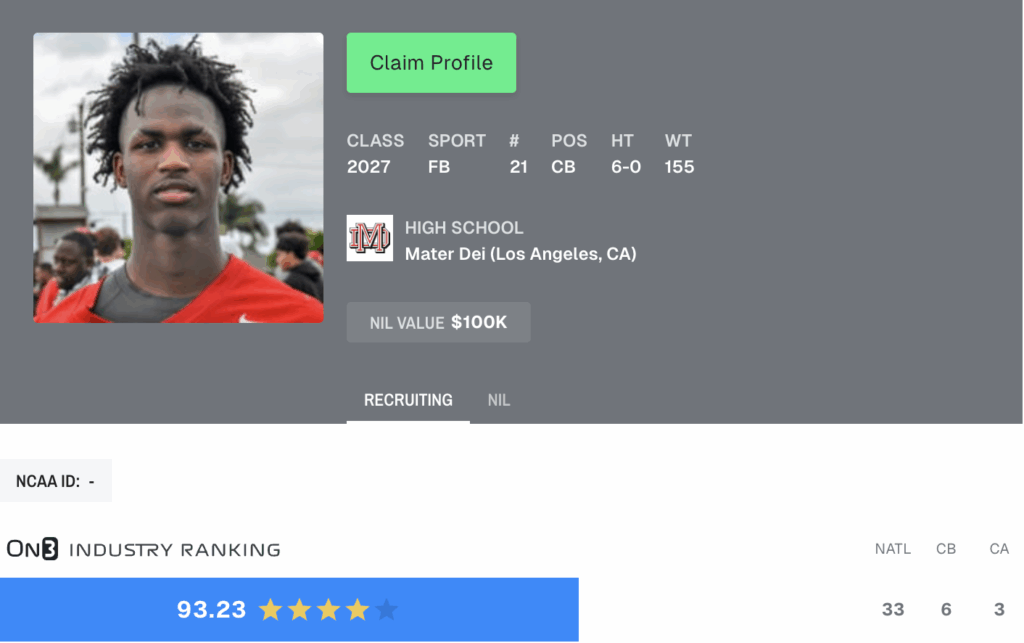Click the blue rating bar
The width and height of the screenshot is (1024, 643).
pos(289,610)
